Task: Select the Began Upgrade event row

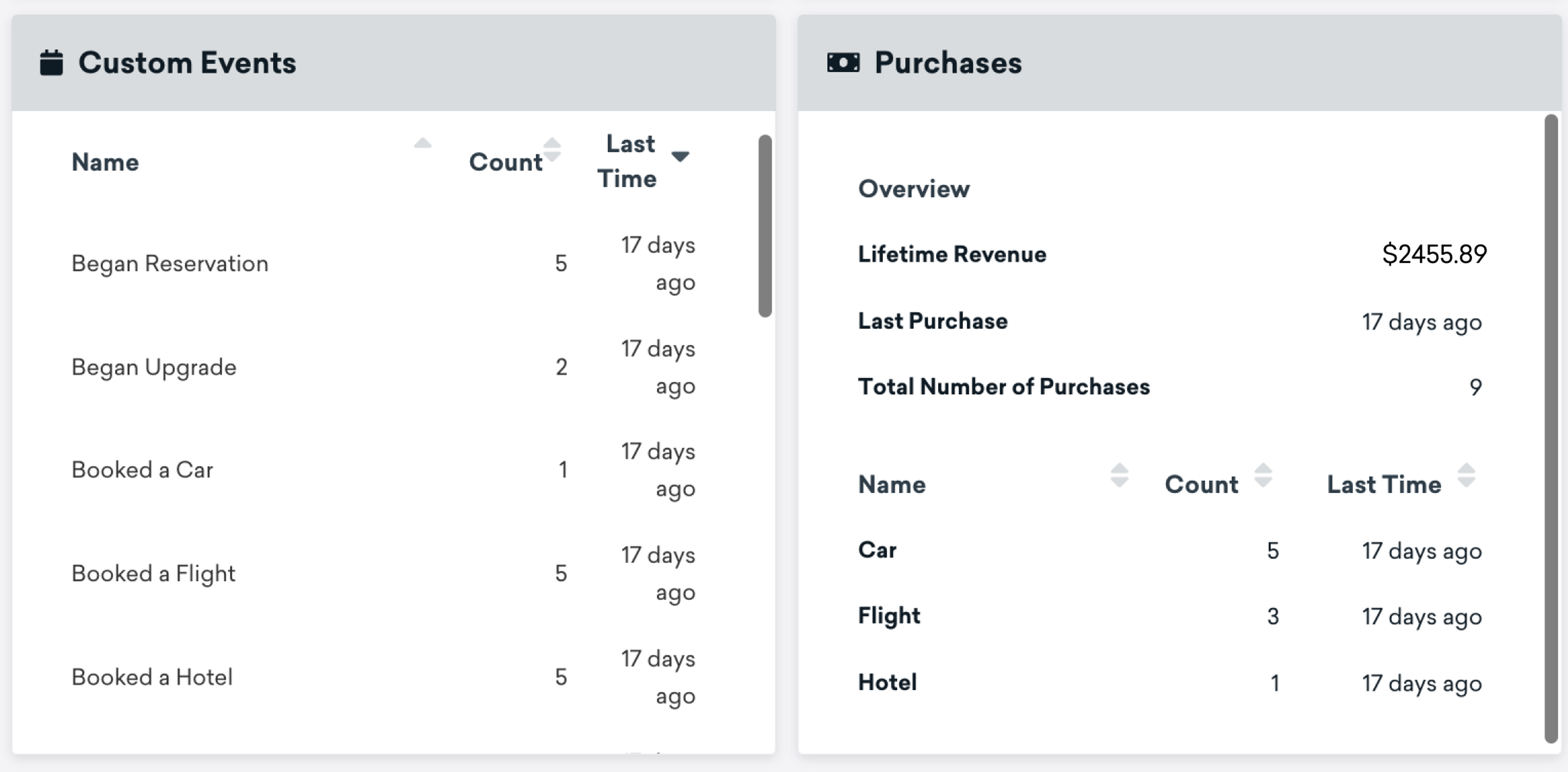Action: click(x=154, y=367)
